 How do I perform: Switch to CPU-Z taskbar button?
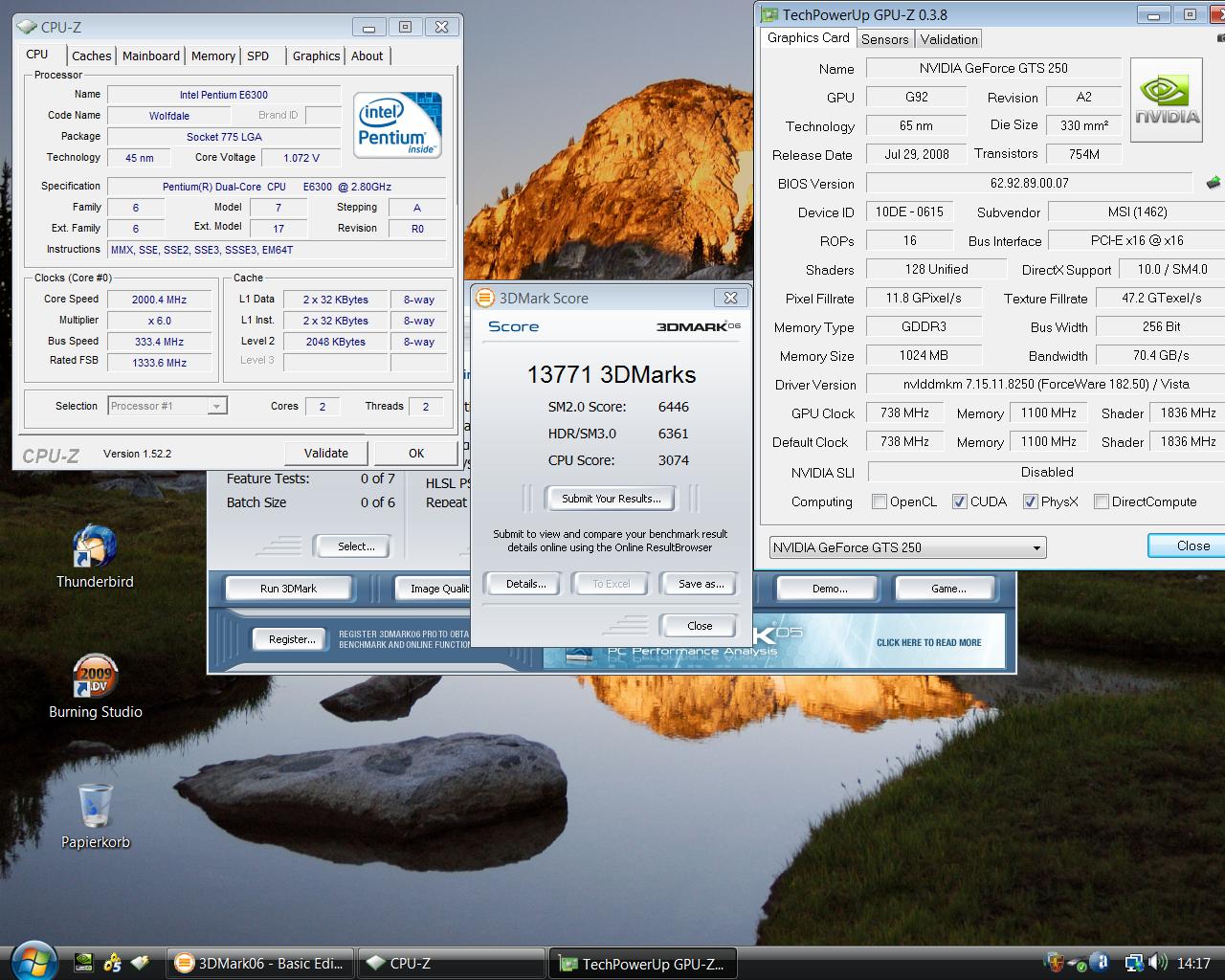point(451,964)
